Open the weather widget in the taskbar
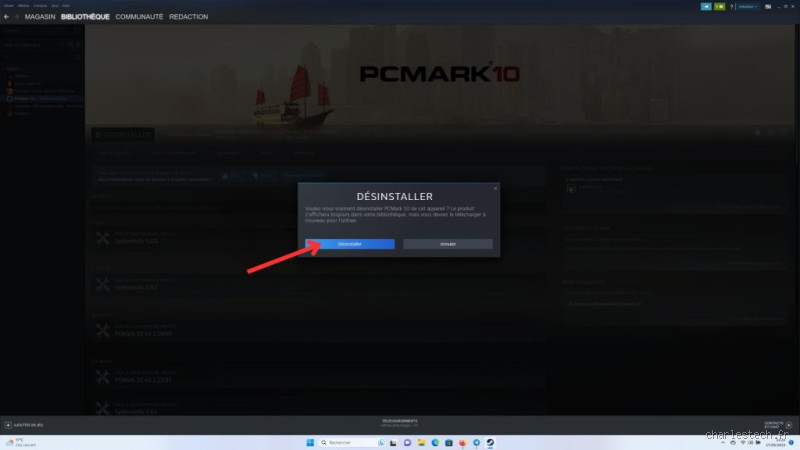Image resolution: width=800 pixels, height=450 pixels. 21,442
